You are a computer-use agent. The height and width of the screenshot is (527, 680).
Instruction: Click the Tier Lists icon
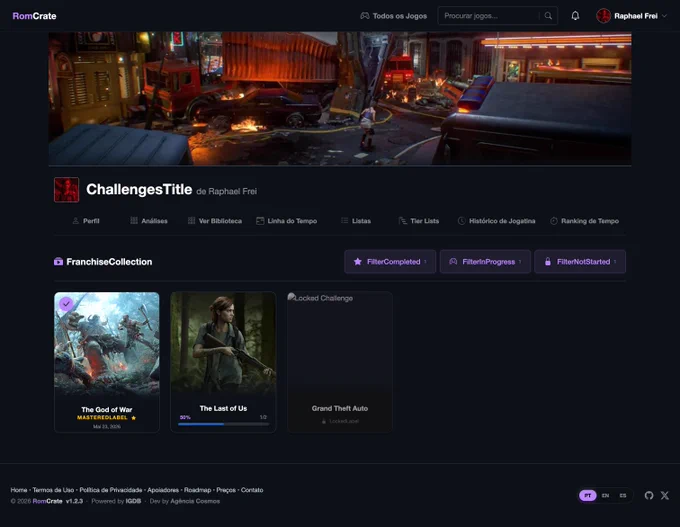click(402, 221)
